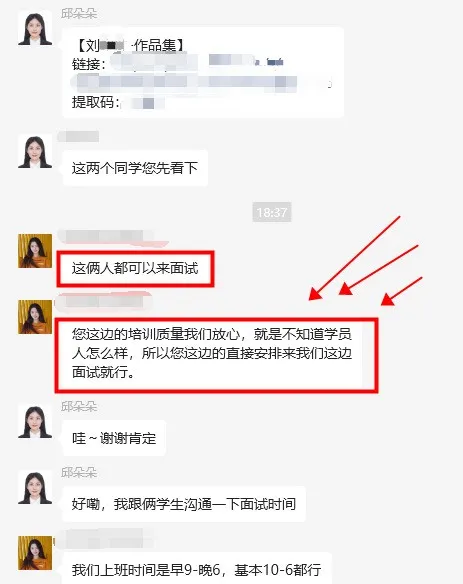This screenshot has width=463, height=584.
Task: Select message 这两个同学您先看下
Action: click(135, 168)
